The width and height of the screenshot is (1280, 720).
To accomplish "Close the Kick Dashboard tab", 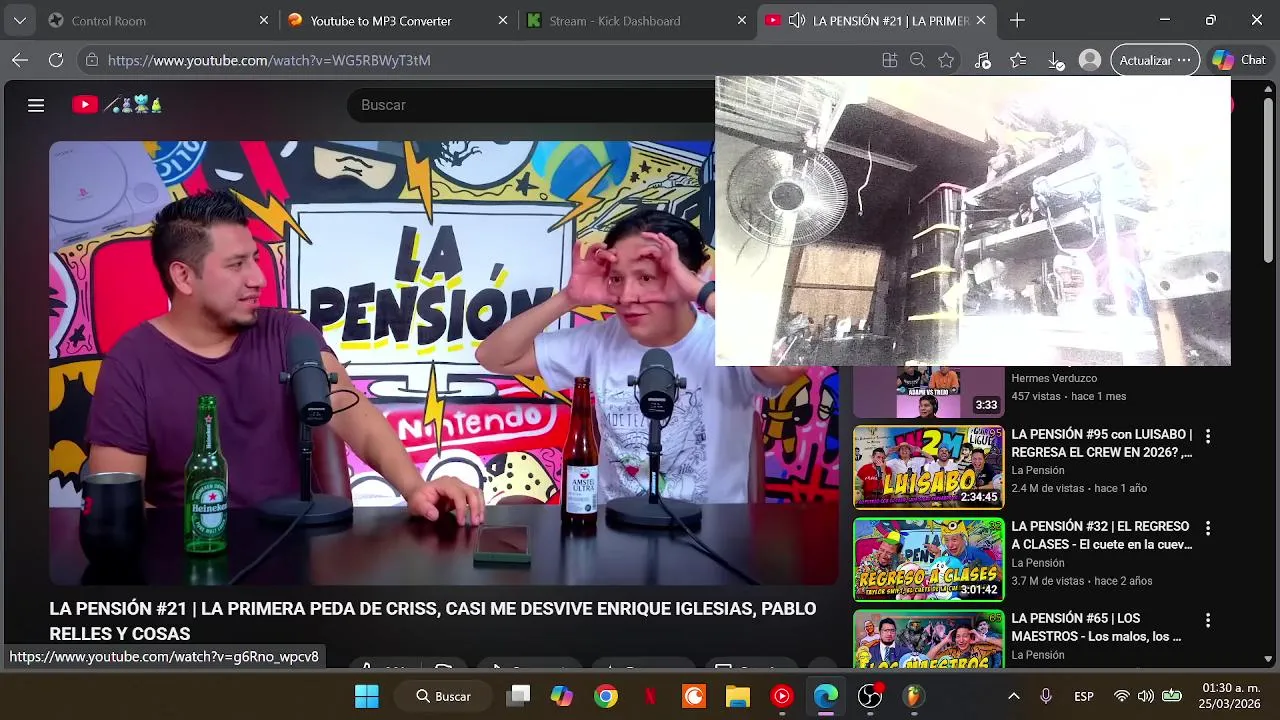I will click(742, 20).
